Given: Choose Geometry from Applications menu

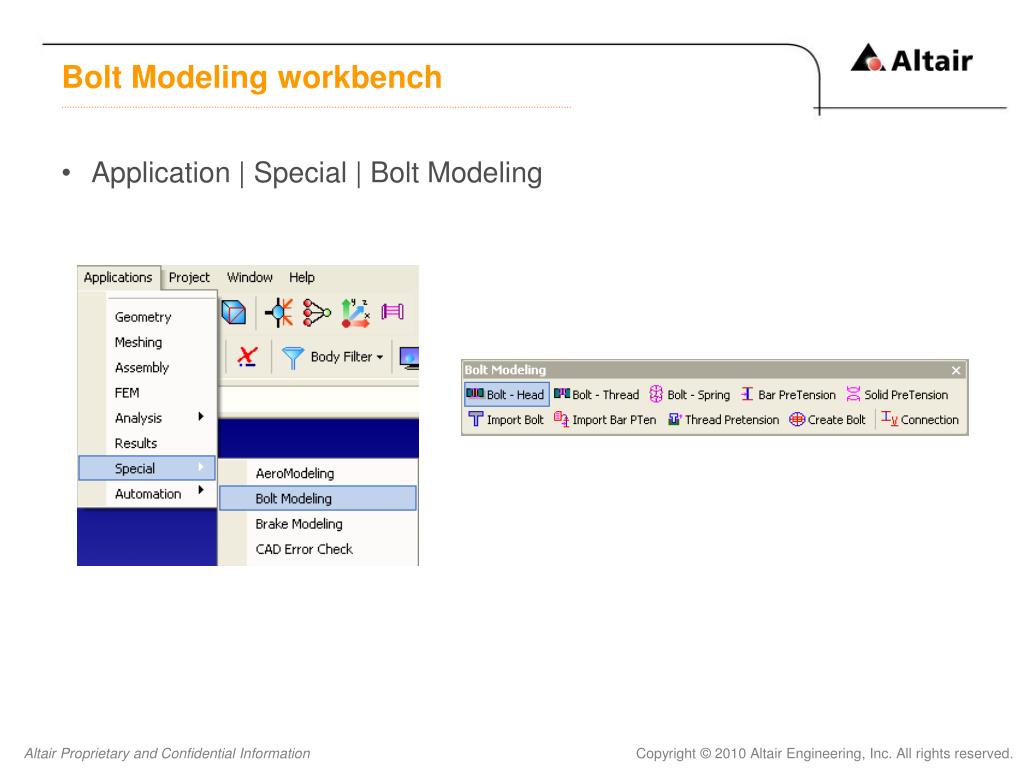Looking at the screenshot, I should (143, 317).
